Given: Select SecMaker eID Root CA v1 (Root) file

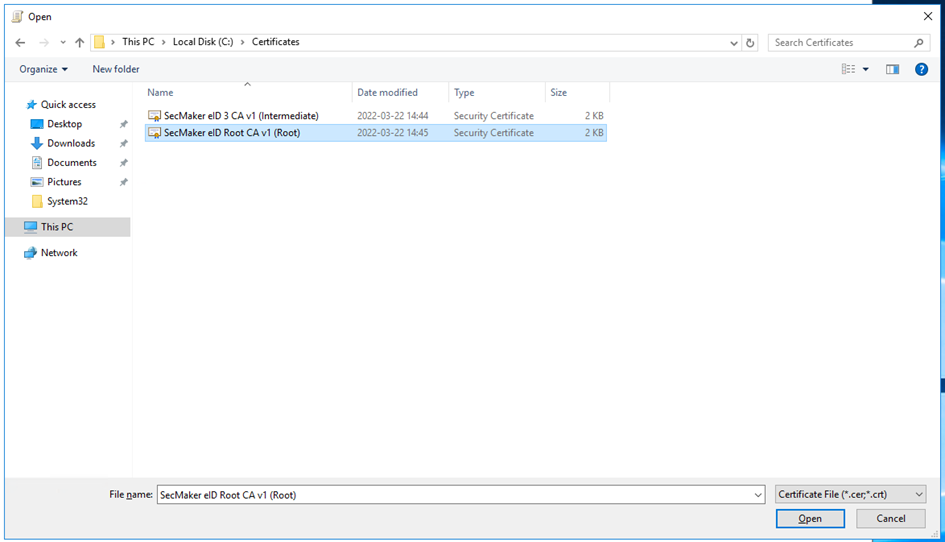Looking at the screenshot, I should point(375,133).
